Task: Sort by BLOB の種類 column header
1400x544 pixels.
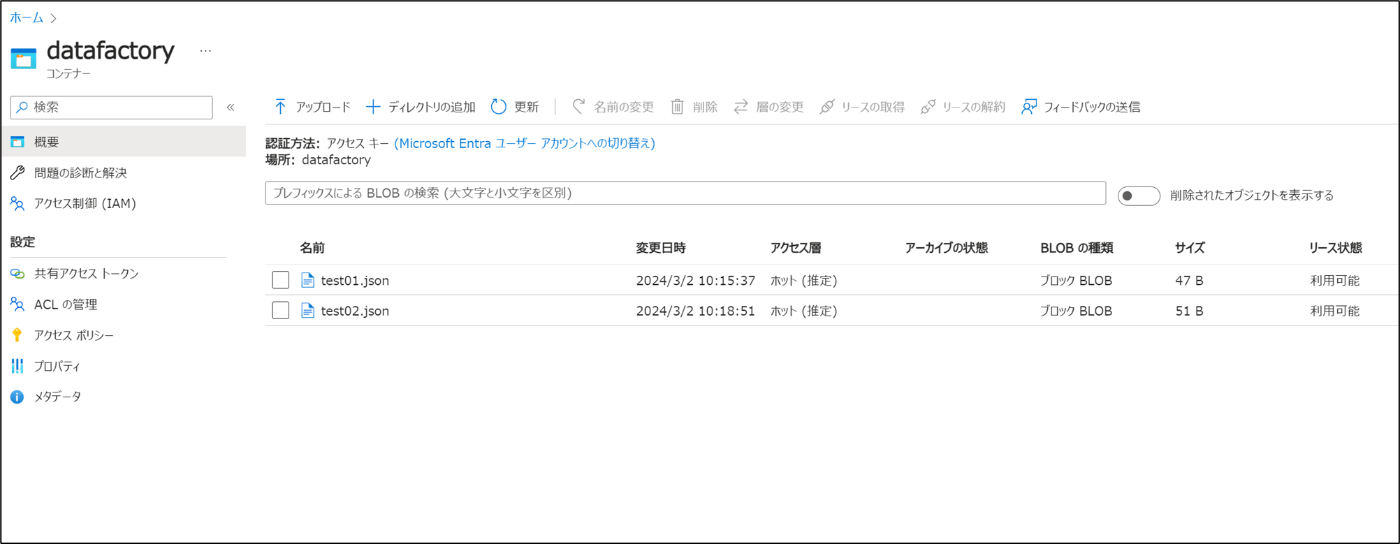Action: (1077, 248)
